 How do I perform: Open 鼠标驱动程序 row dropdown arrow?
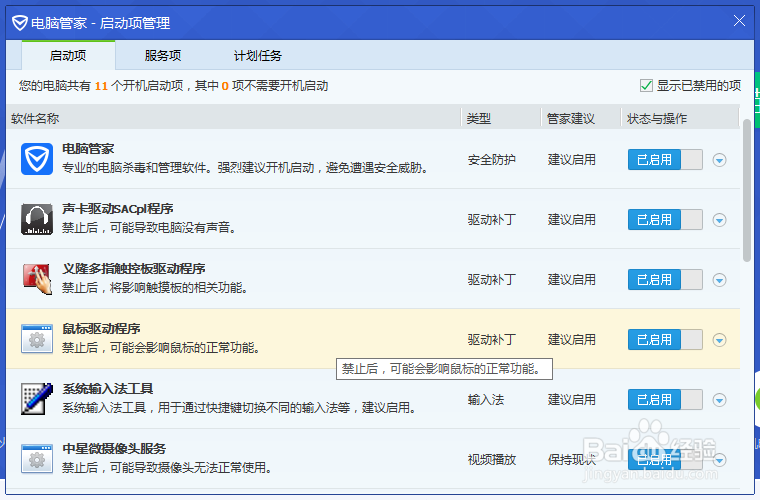coord(719,340)
